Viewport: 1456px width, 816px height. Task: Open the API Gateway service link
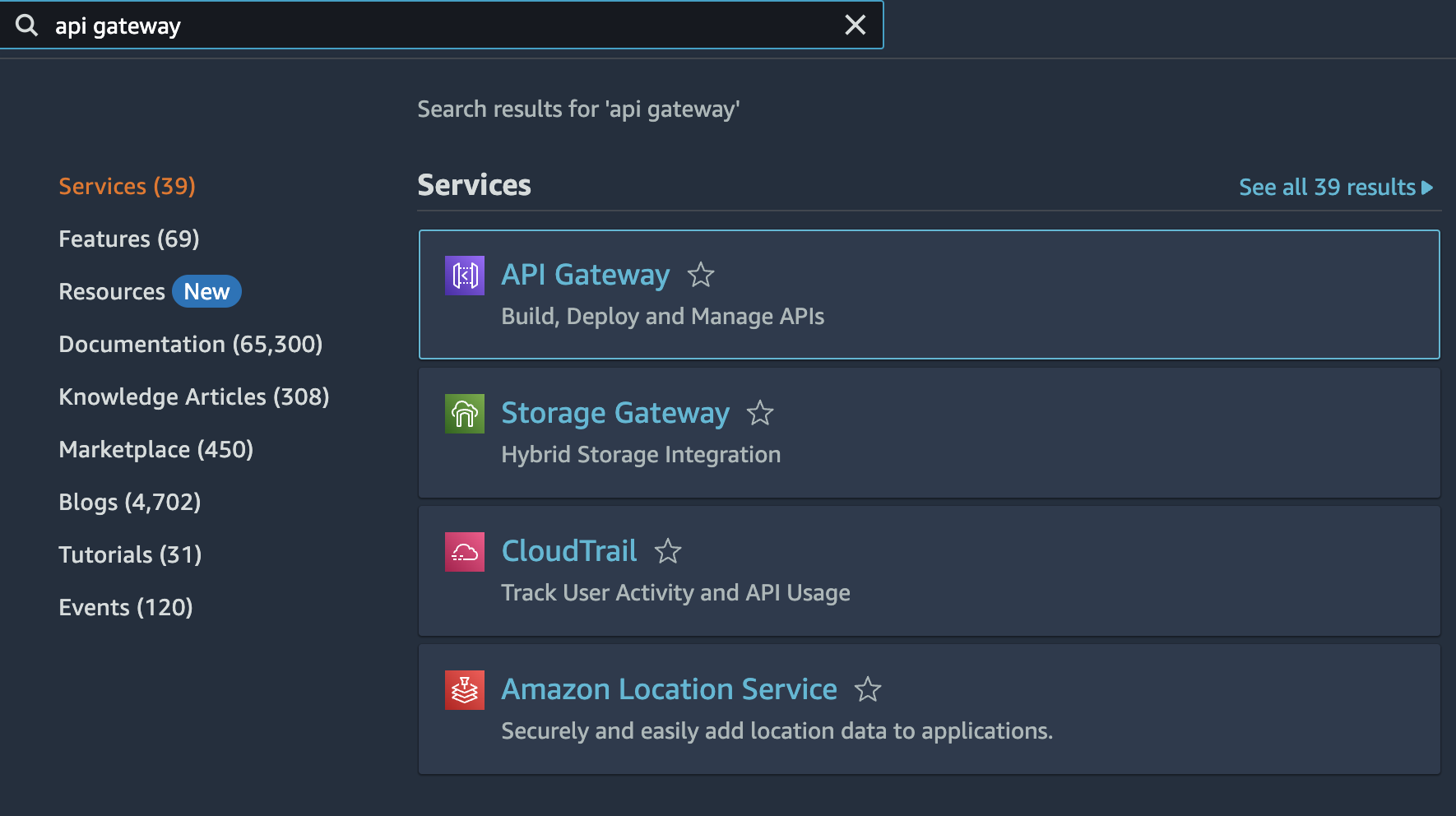tap(586, 275)
